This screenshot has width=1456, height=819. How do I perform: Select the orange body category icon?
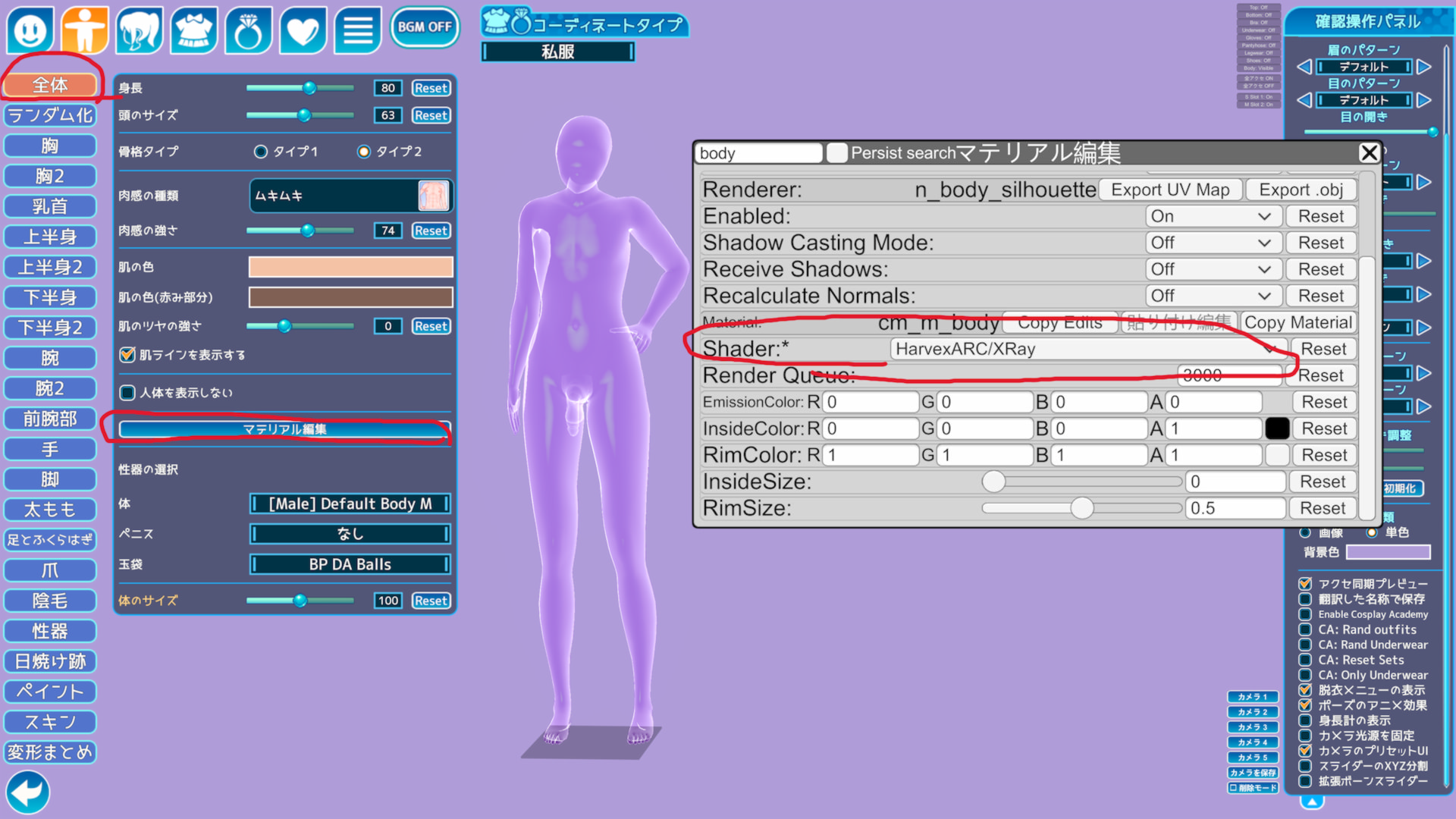(x=85, y=30)
